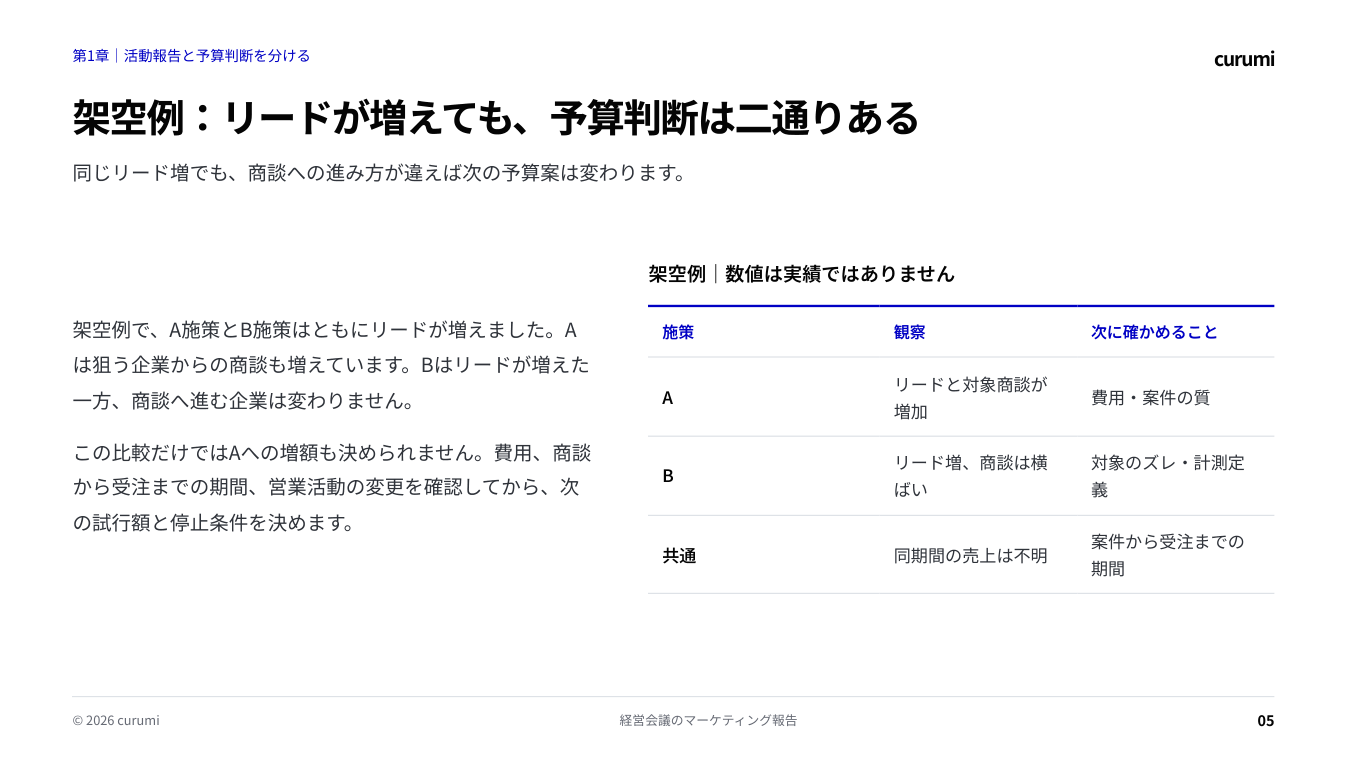Click the subtitle starting with 同じリード増でも
Image resolution: width=1348 pixels, height=757 pixels.
pos(380,172)
